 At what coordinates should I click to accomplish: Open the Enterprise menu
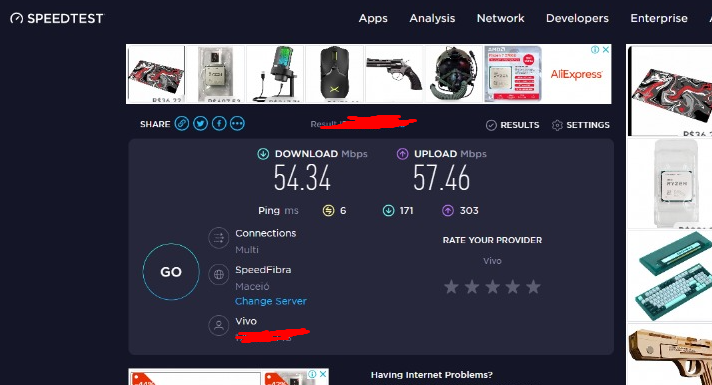coord(658,18)
